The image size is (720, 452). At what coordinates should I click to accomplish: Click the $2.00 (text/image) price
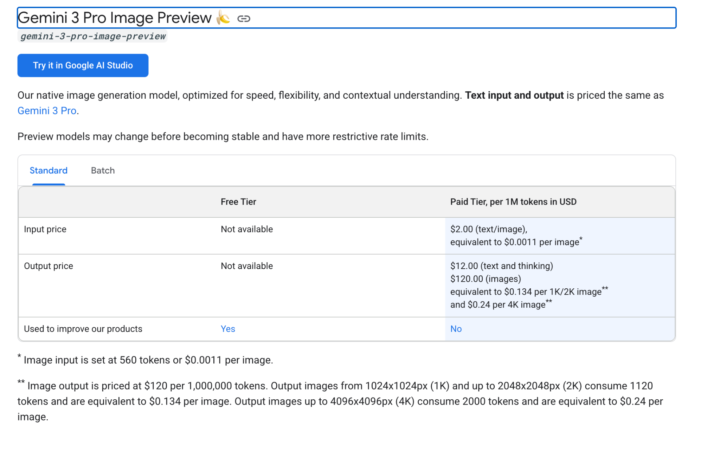pyautogui.click(x=489, y=229)
